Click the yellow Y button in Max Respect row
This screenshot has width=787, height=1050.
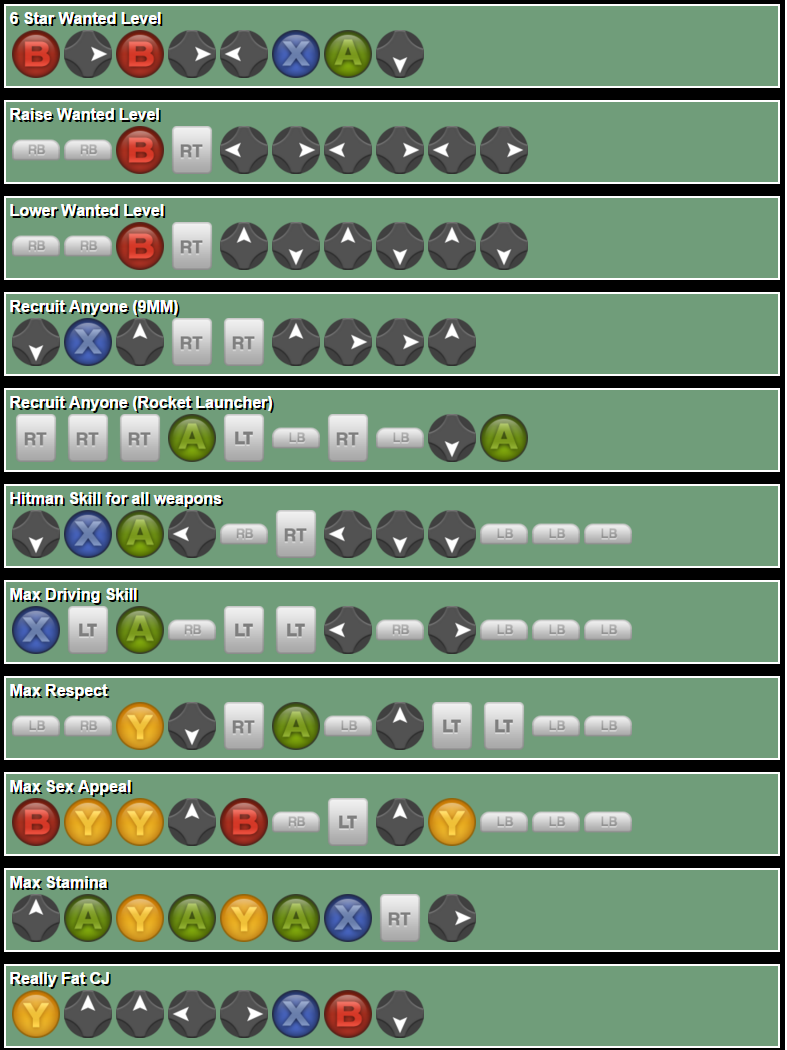pos(140,726)
